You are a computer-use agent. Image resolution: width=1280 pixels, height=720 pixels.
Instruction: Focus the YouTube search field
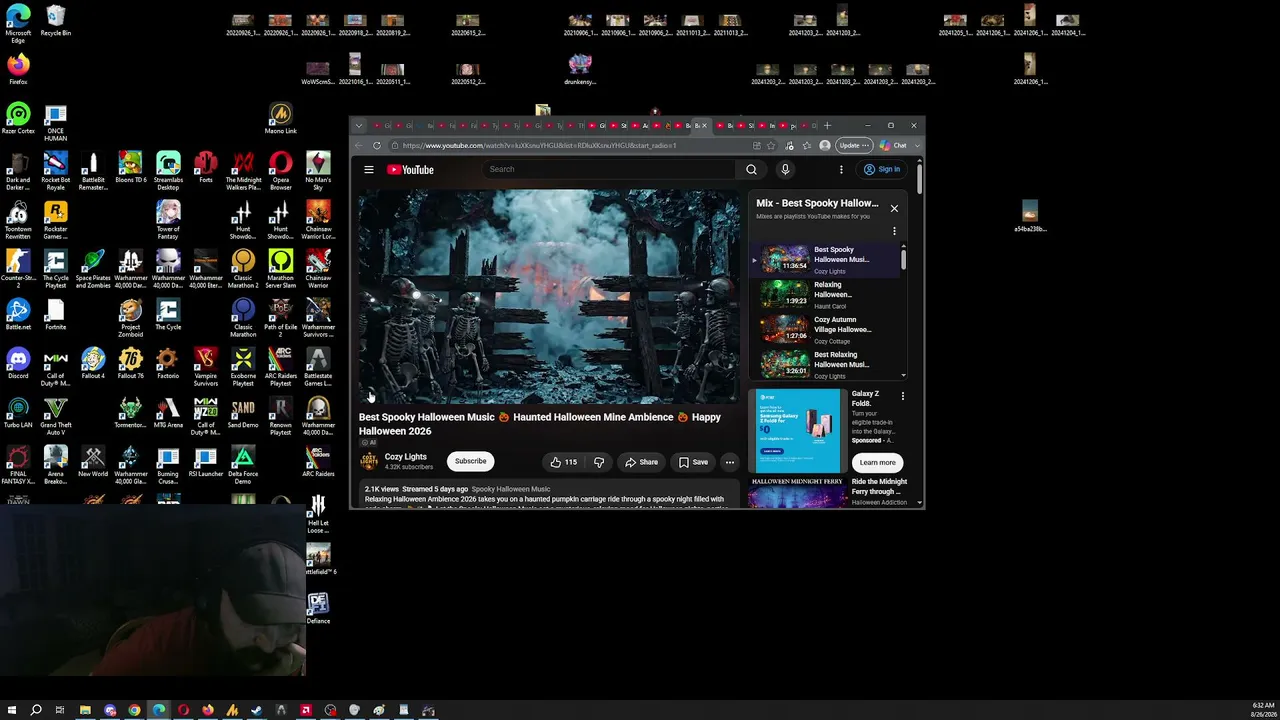(610, 169)
